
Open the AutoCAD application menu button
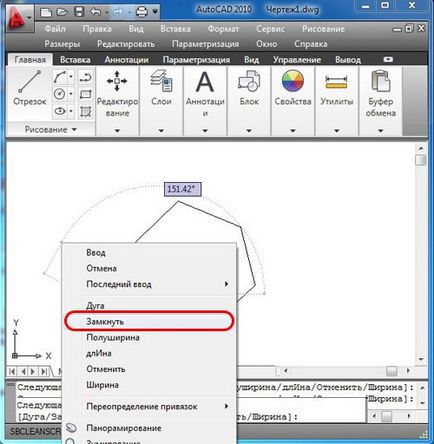point(19,18)
